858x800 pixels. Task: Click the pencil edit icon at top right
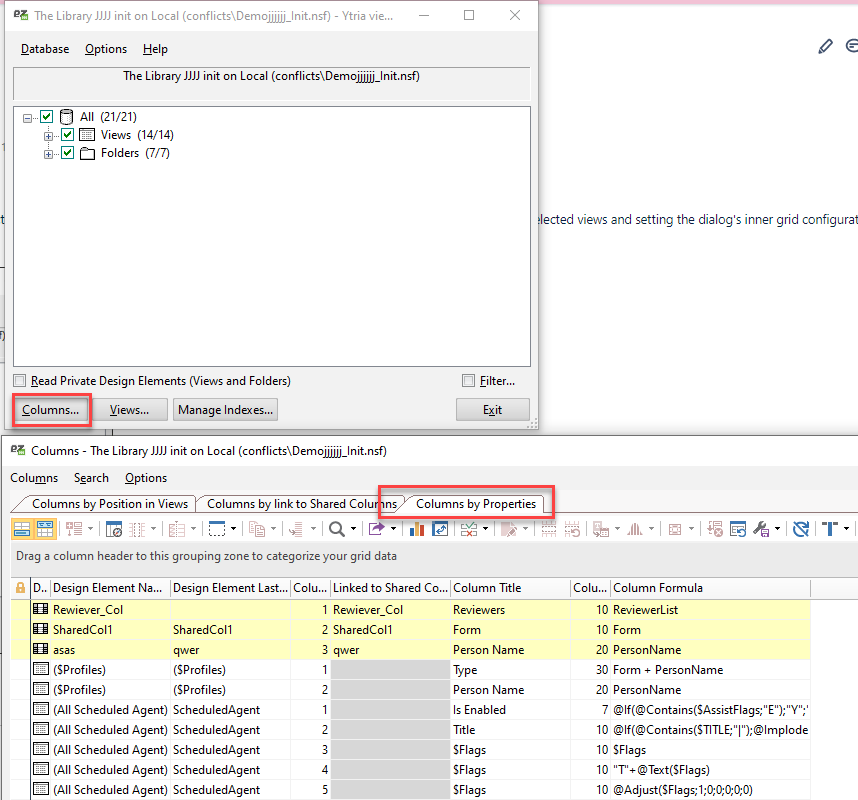[825, 45]
